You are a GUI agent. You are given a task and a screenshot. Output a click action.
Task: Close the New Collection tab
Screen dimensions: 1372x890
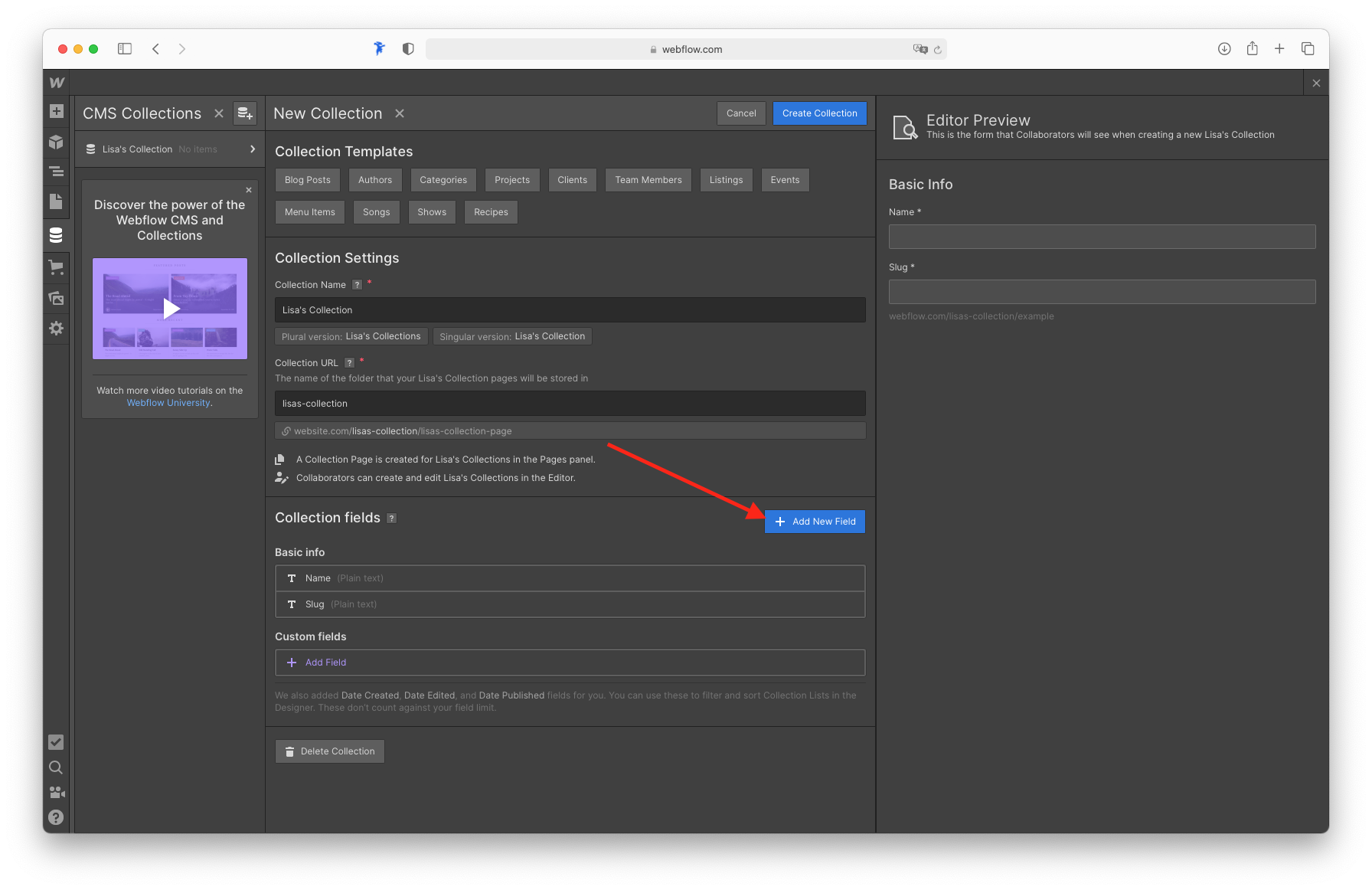tap(399, 113)
